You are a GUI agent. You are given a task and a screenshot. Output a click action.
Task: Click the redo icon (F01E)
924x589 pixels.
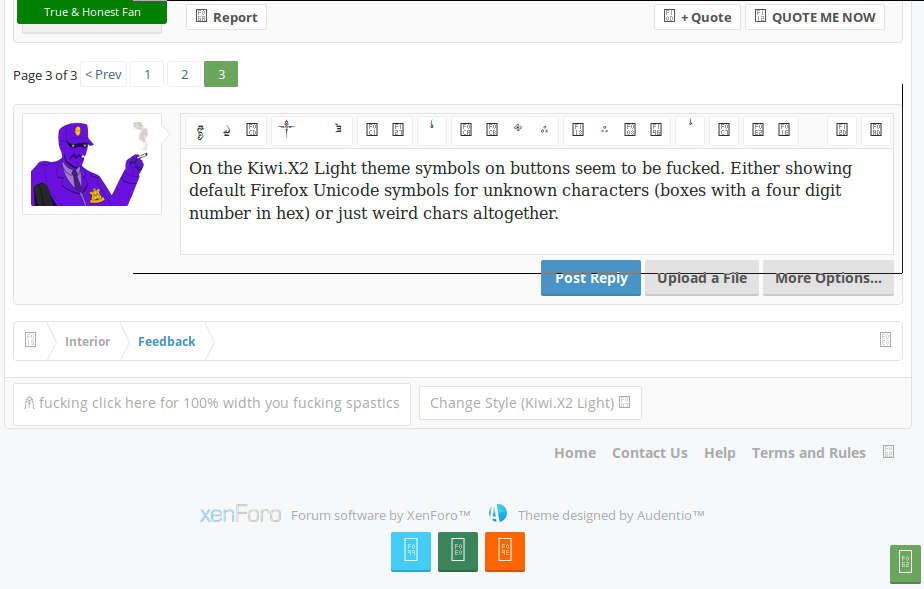click(x=784, y=130)
